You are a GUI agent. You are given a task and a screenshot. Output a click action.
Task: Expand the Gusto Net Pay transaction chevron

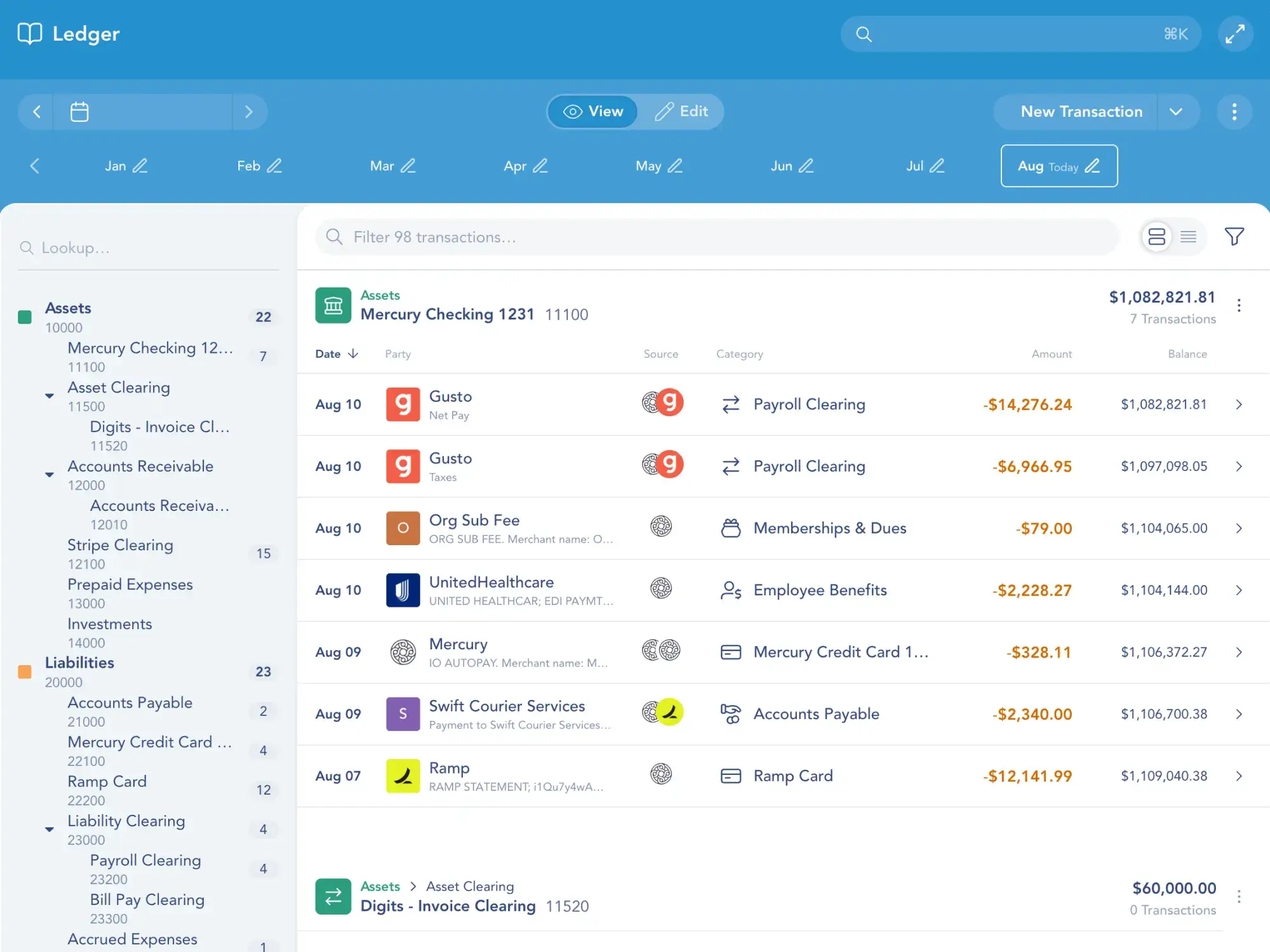tap(1238, 404)
